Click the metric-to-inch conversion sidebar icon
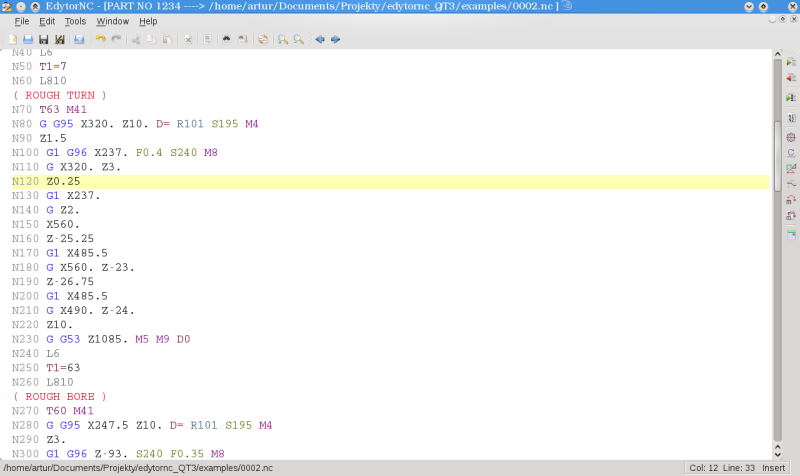The width and height of the screenshot is (800, 476). click(791, 215)
